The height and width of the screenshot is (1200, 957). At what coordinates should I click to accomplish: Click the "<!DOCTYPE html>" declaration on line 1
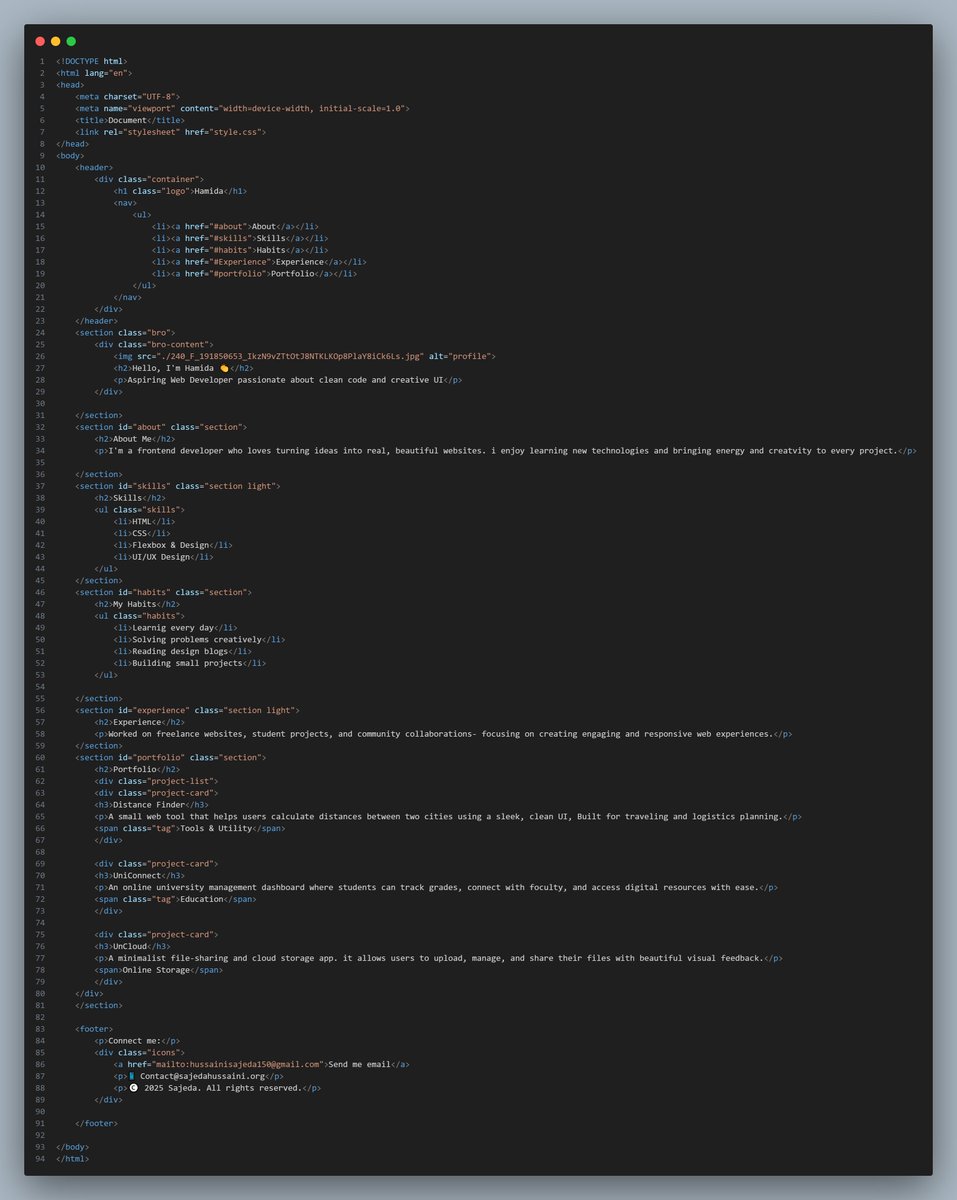92,61
